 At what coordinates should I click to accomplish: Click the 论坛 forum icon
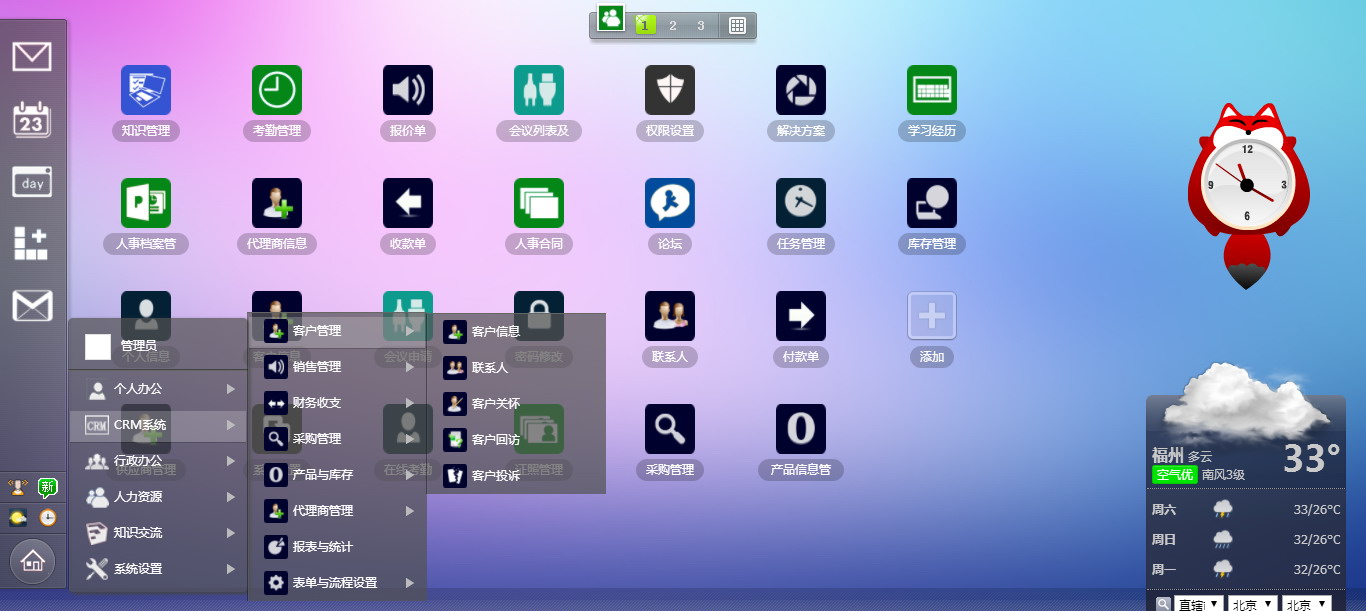pyautogui.click(x=670, y=204)
